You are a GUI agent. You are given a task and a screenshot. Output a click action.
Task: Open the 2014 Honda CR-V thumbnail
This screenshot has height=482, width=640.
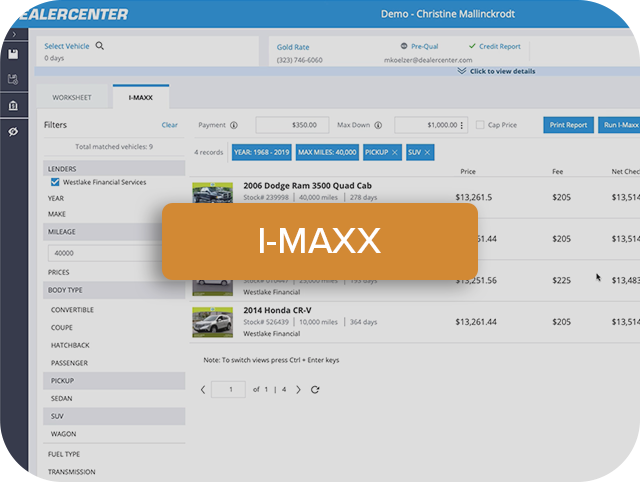pos(213,322)
